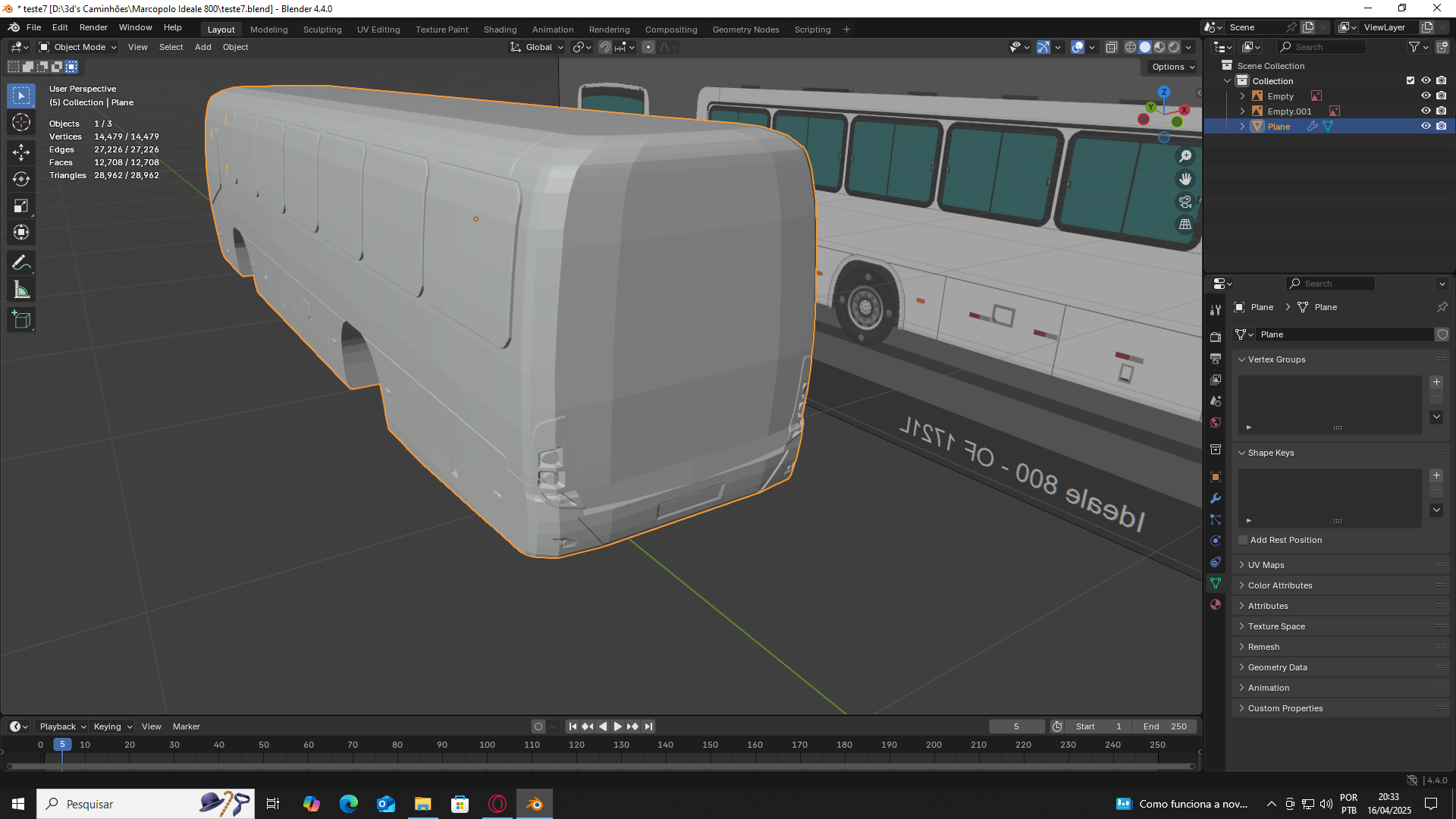Open the Render menu
The height and width of the screenshot is (819, 1456).
(x=93, y=27)
